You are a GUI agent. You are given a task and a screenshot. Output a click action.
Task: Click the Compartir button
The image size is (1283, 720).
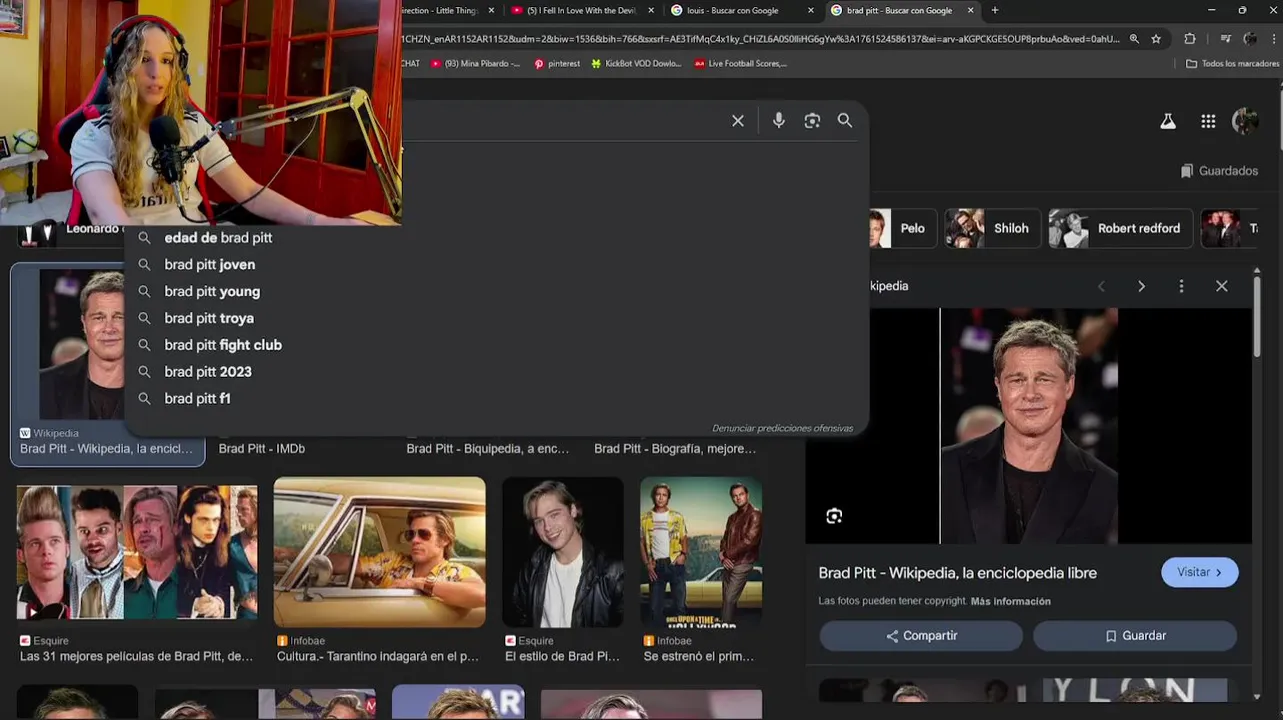pos(921,636)
